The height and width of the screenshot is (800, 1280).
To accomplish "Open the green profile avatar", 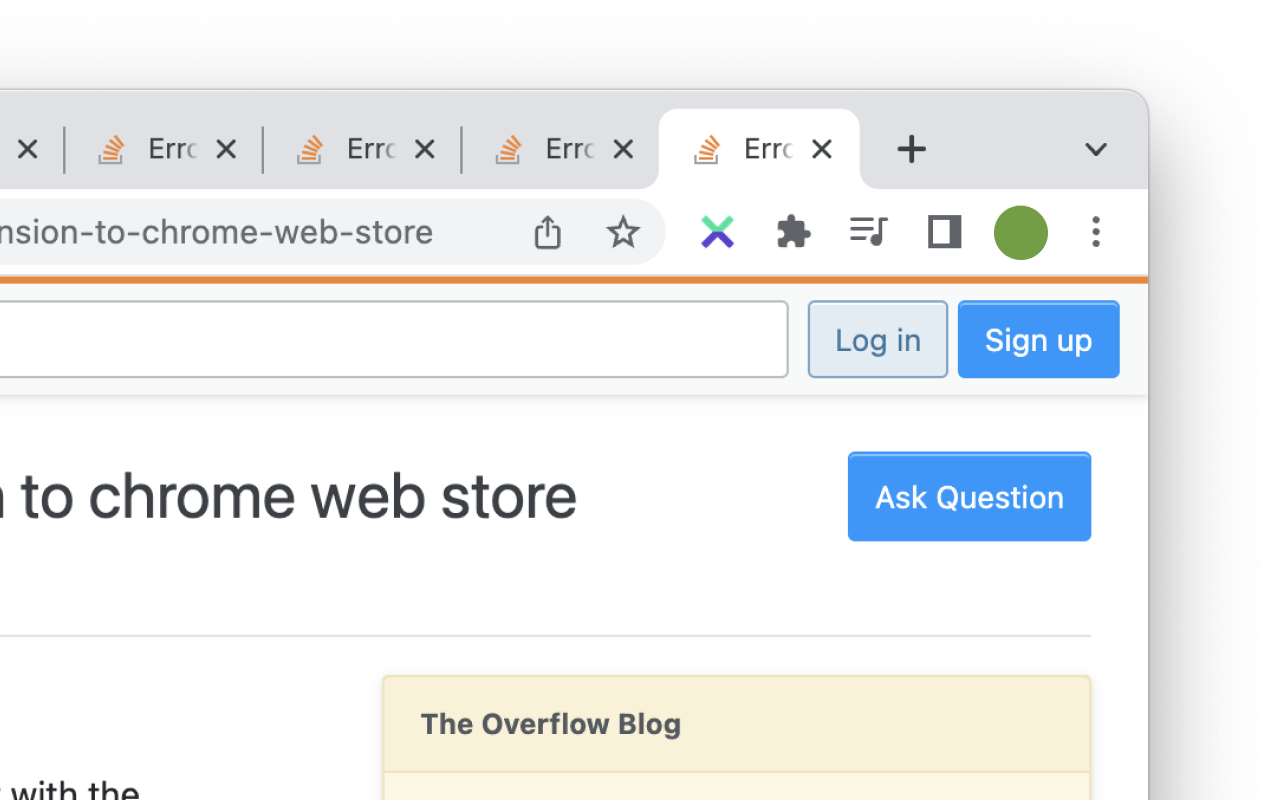I will pos(1020,232).
